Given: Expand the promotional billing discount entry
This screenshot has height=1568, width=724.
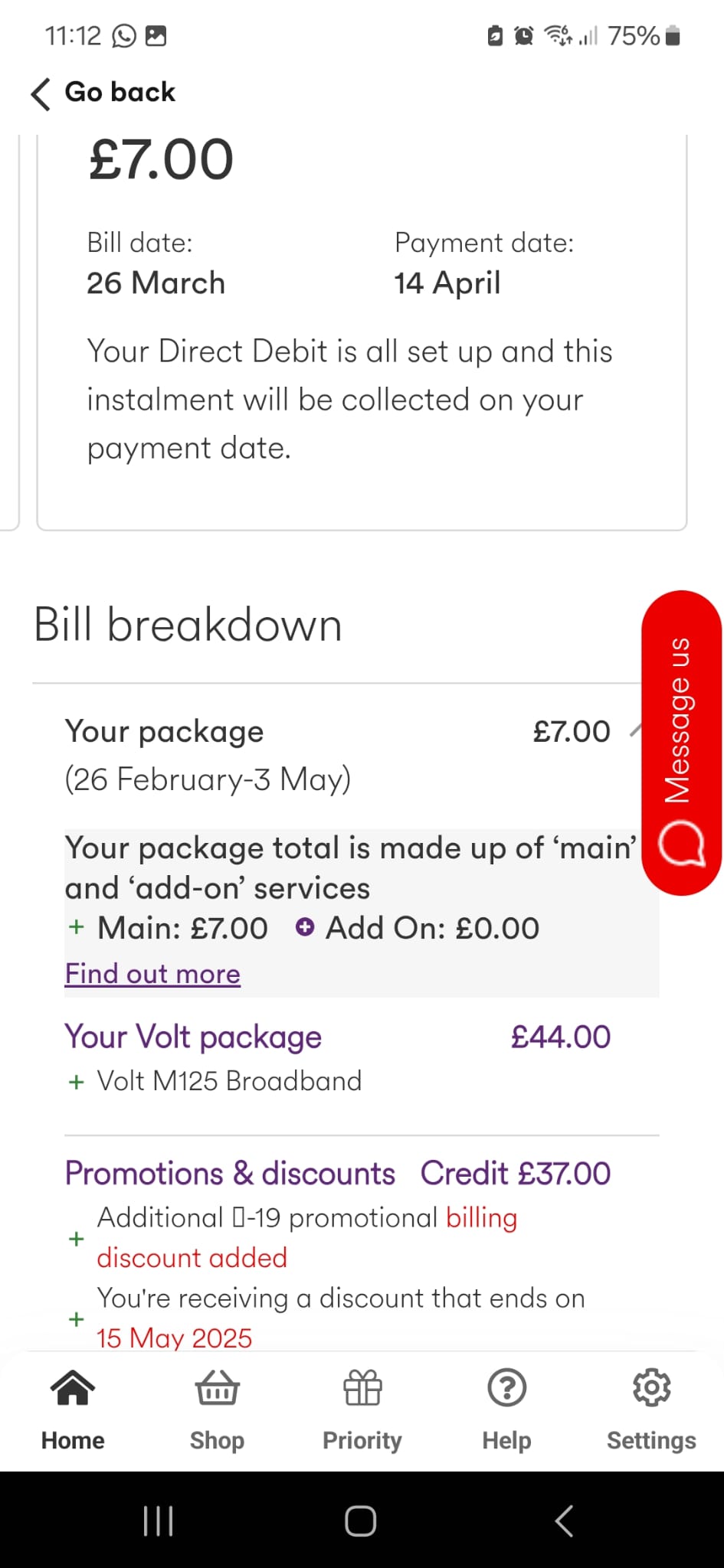Looking at the screenshot, I should pos(76,1238).
